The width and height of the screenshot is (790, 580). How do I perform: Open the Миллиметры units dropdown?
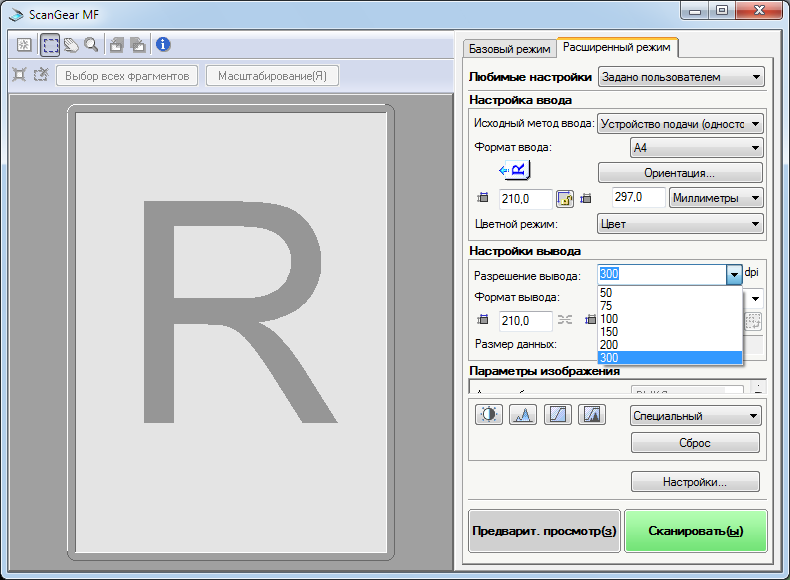[716, 198]
